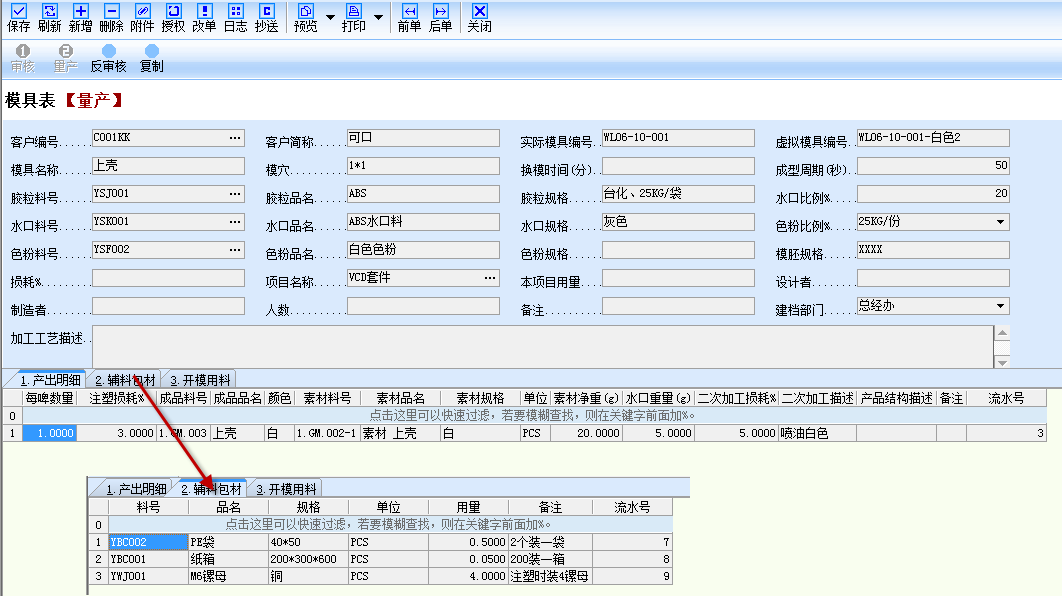The height and width of the screenshot is (596, 1062).
Task: Select the YBC002 cell
Action: click(x=148, y=542)
